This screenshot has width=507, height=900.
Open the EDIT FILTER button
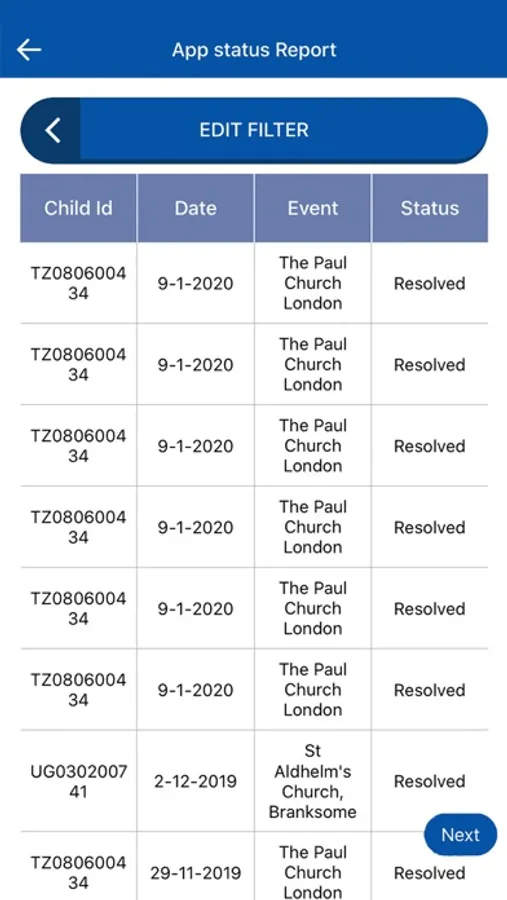pyautogui.click(x=254, y=130)
